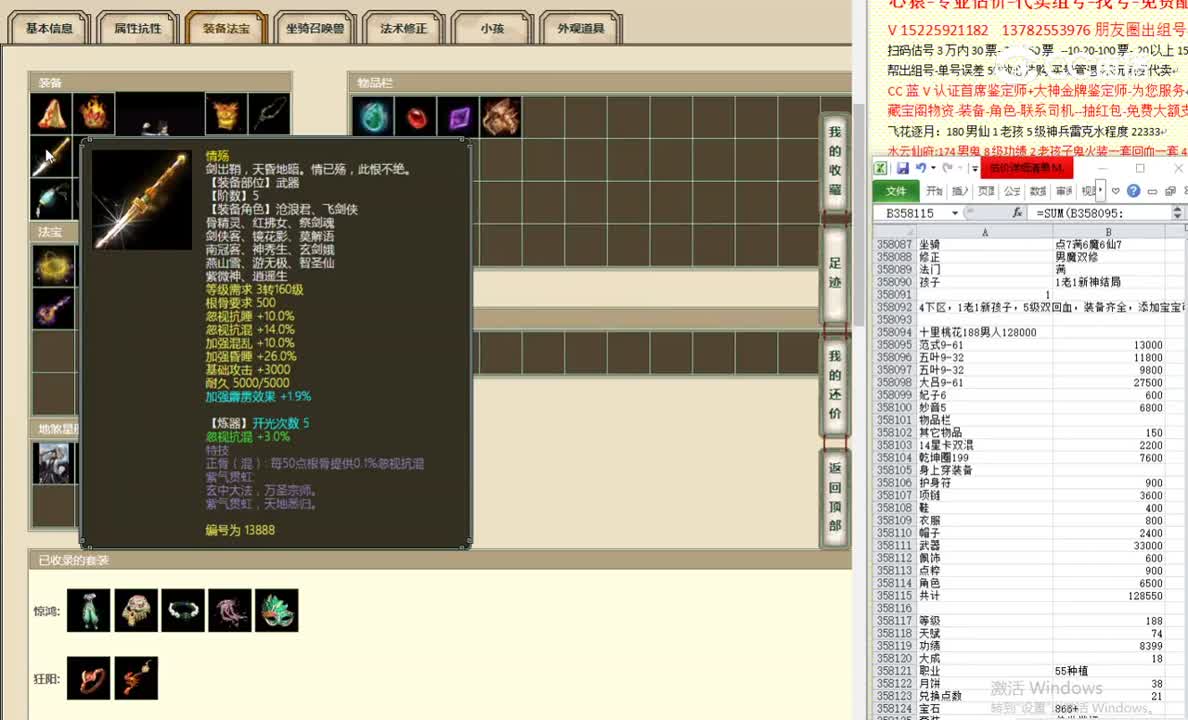This screenshot has width=1188, height=720.
Task: Click the cell reading 十里桃花188男人128000
Action: 984,332
